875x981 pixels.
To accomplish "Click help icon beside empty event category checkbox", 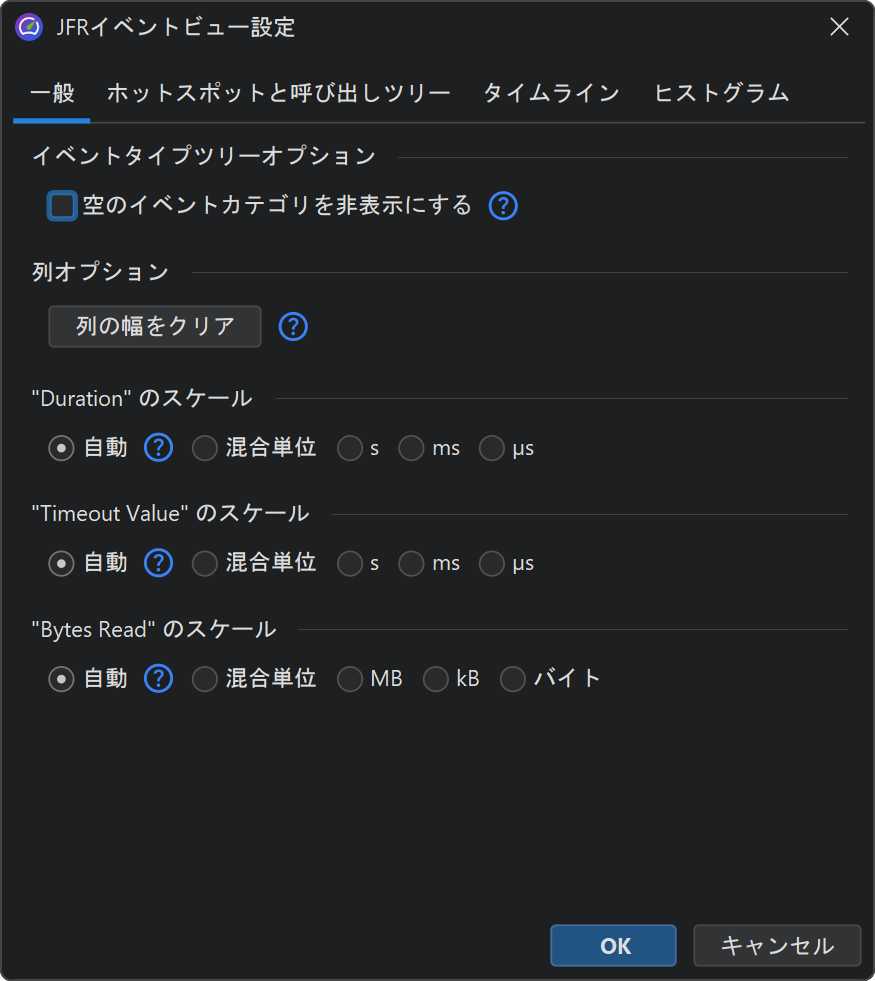I will (503, 206).
